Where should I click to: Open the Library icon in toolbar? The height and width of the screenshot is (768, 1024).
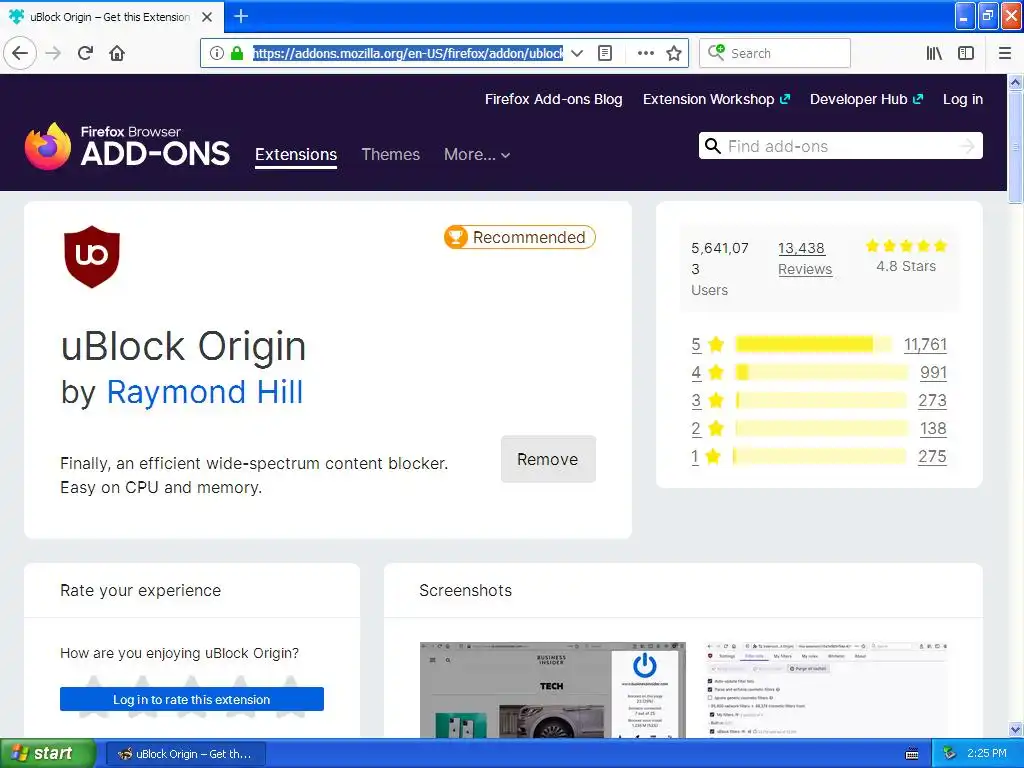(934, 53)
